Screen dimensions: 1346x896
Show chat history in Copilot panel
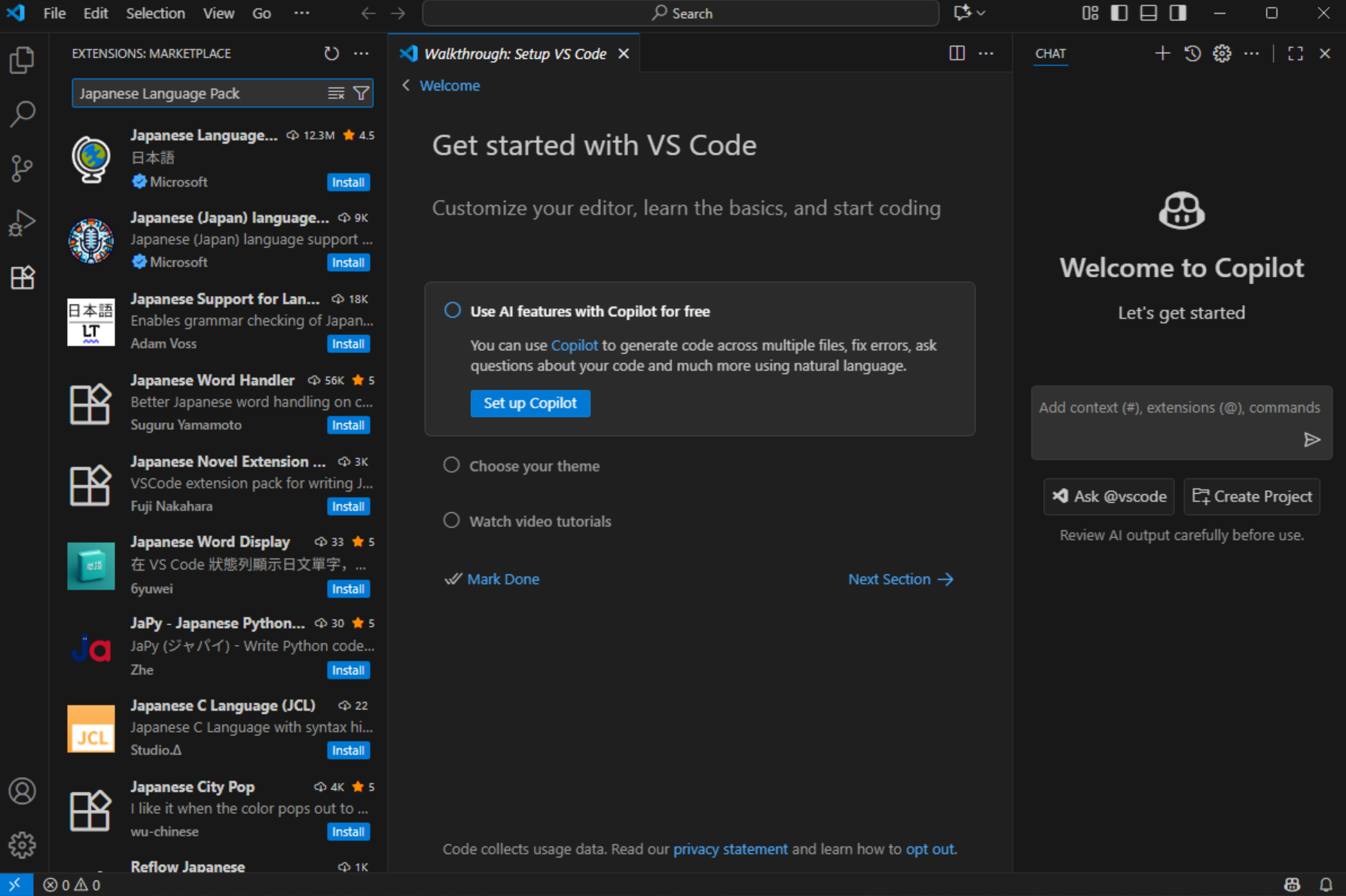tap(1192, 53)
